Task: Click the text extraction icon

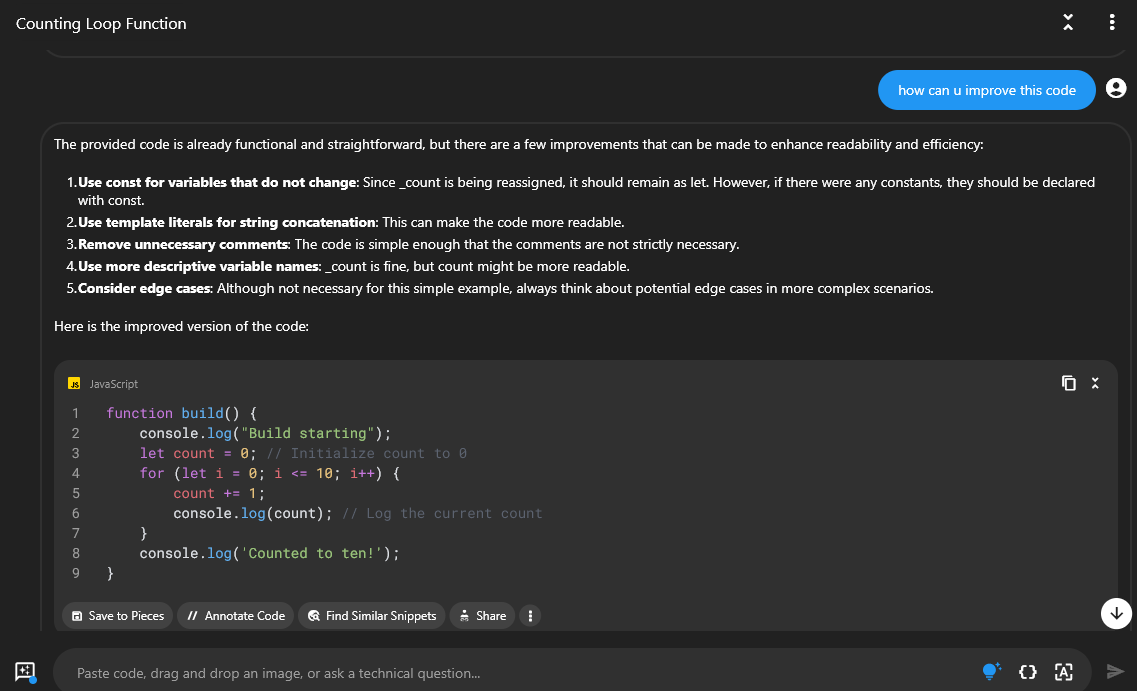Action: [x=1063, y=672]
